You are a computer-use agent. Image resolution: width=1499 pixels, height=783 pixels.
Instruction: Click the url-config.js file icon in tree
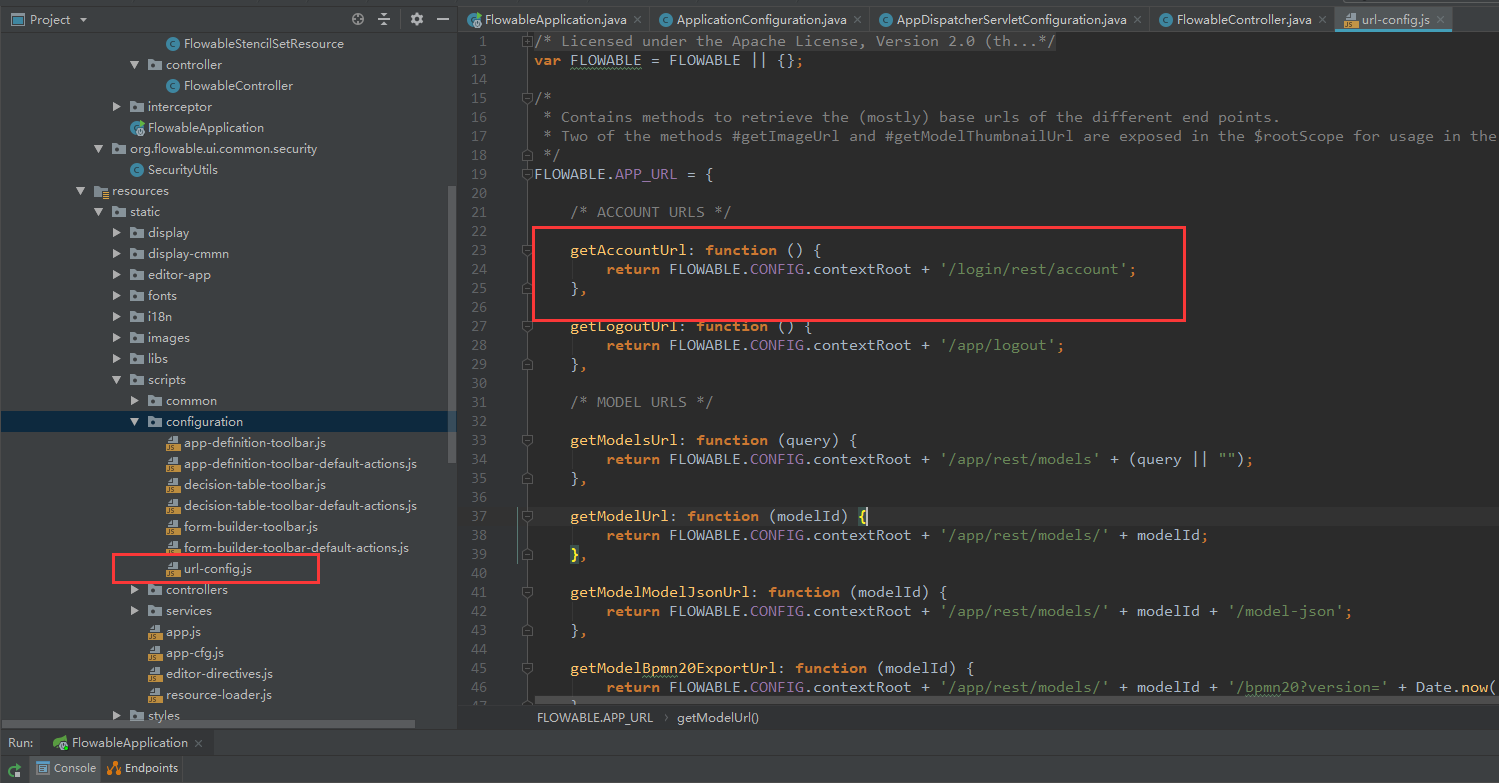coord(173,569)
